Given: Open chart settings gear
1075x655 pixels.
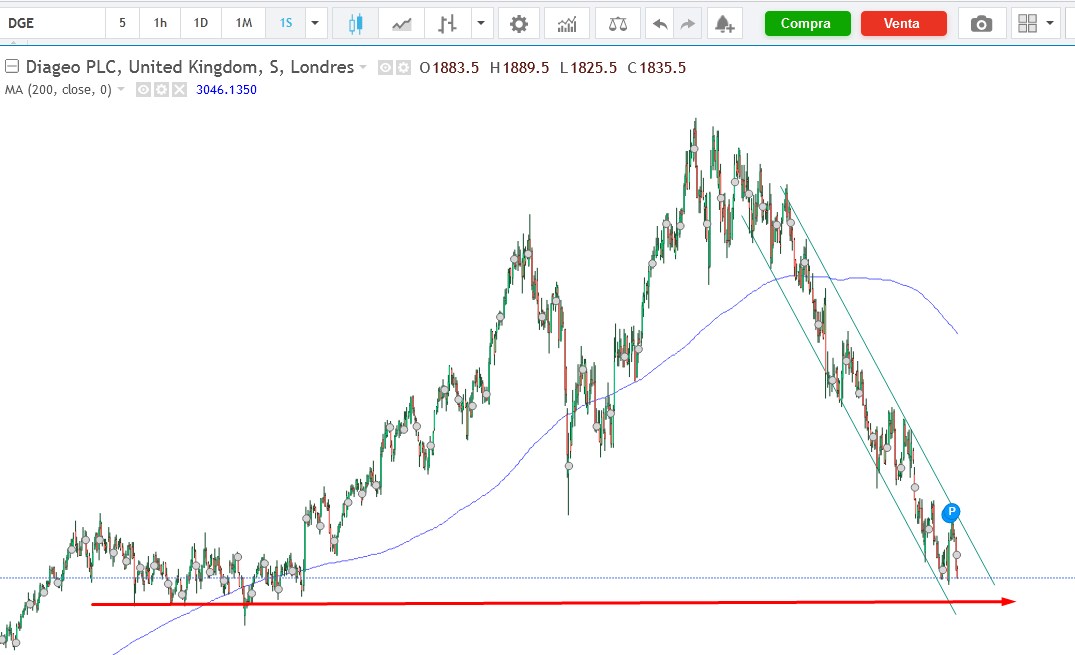Looking at the screenshot, I should [x=519, y=24].
